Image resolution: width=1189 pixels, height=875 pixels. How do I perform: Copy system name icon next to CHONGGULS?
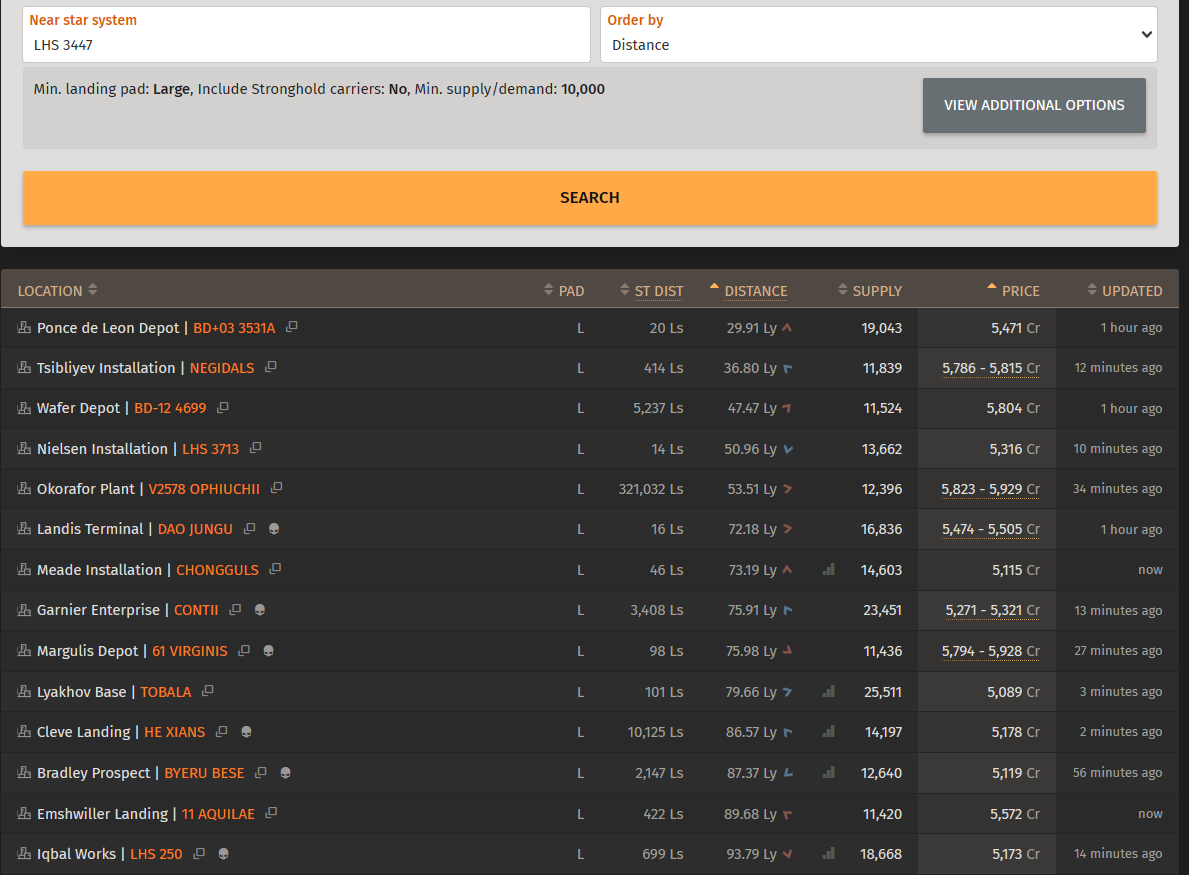coord(275,569)
